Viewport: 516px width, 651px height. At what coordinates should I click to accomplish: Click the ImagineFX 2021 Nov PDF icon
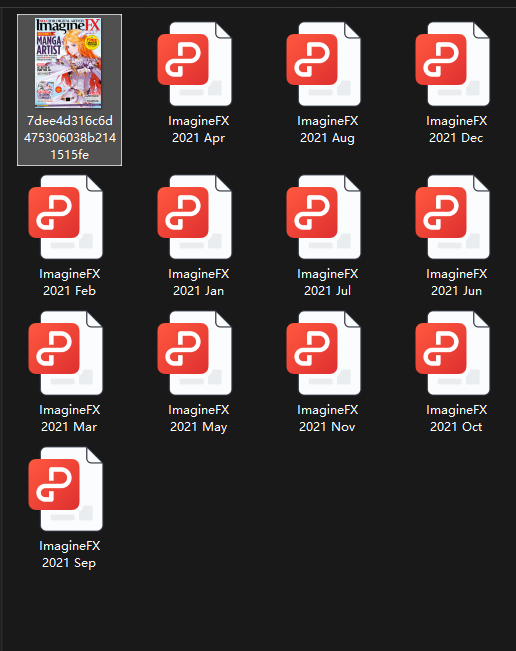coord(324,352)
